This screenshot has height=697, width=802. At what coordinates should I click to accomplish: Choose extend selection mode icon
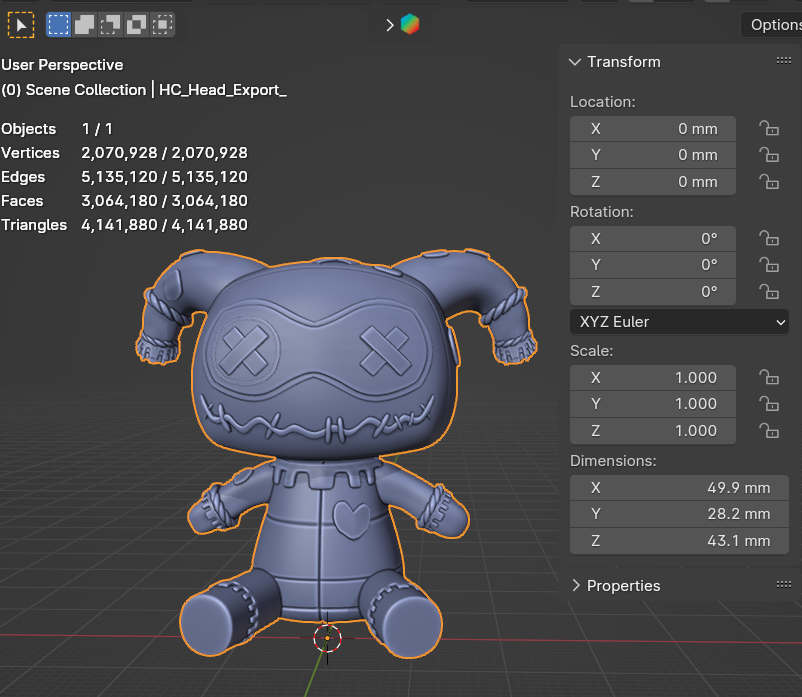click(84, 25)
